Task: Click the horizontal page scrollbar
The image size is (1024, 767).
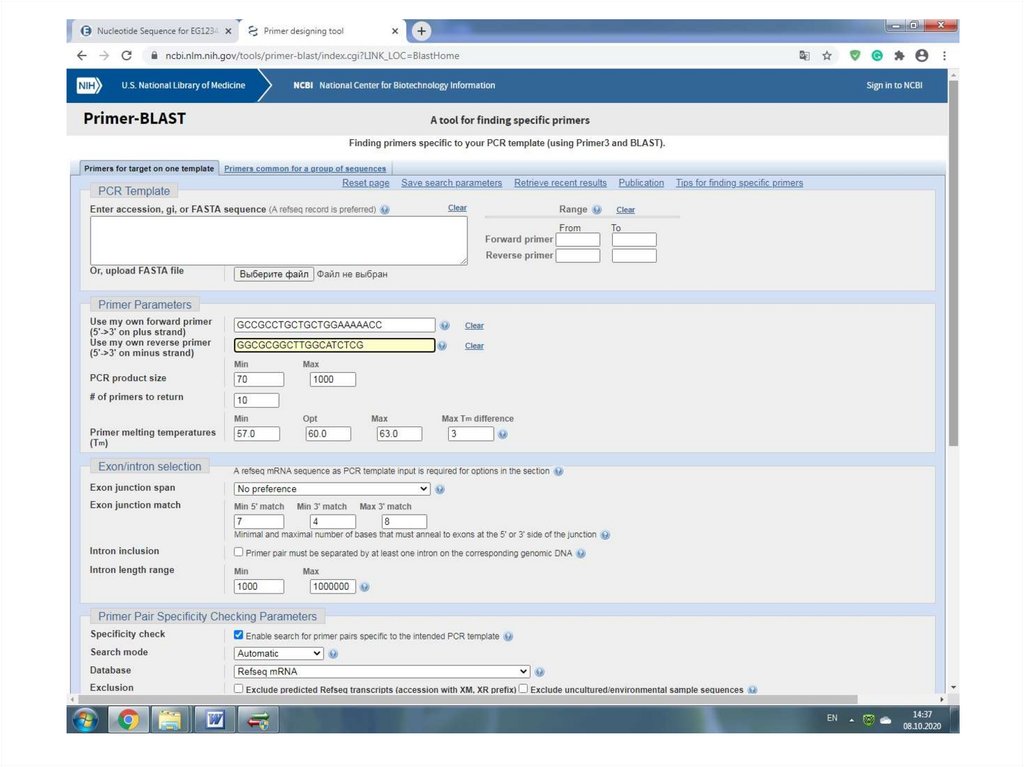Action: [468, 699]
